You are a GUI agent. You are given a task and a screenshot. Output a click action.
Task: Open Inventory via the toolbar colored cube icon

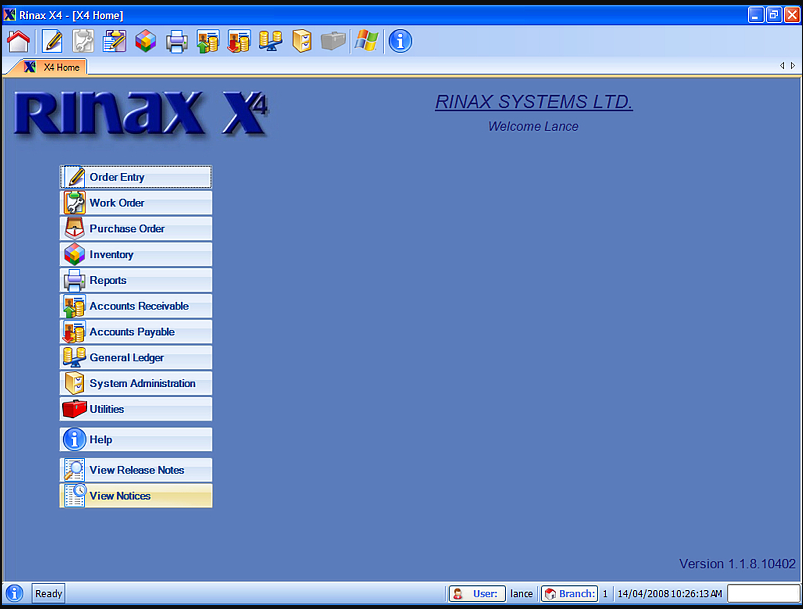point(145,41)
